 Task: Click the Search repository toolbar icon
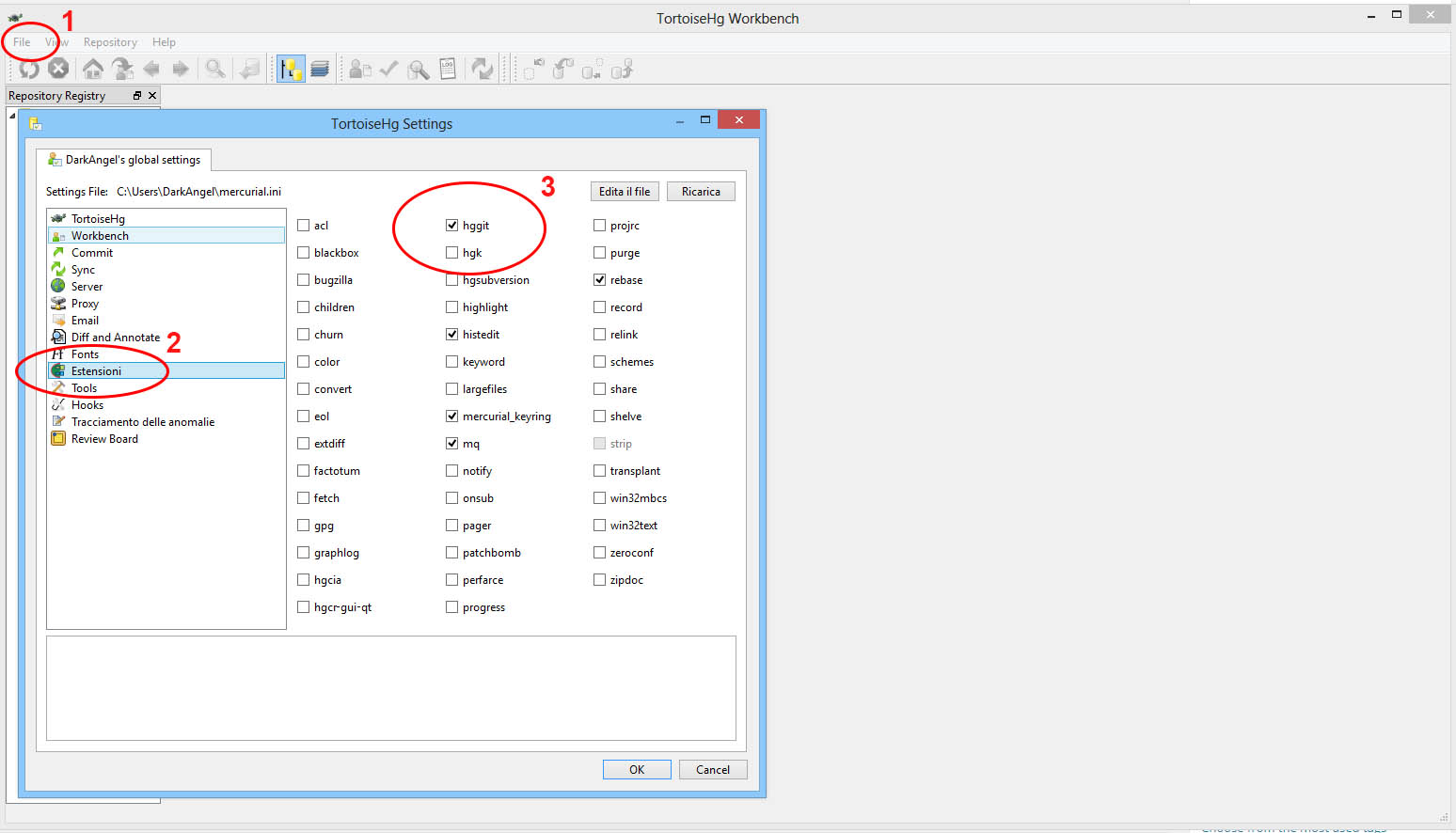419,69
